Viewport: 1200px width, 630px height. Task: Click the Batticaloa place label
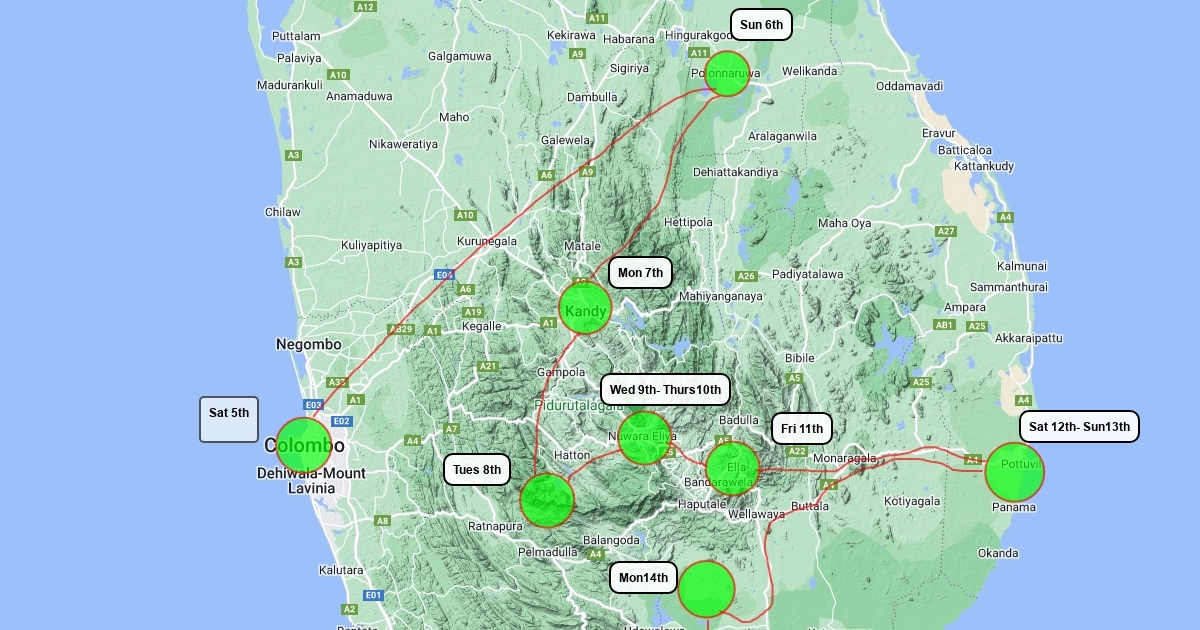pyautogui.click(x=964, y=150)
